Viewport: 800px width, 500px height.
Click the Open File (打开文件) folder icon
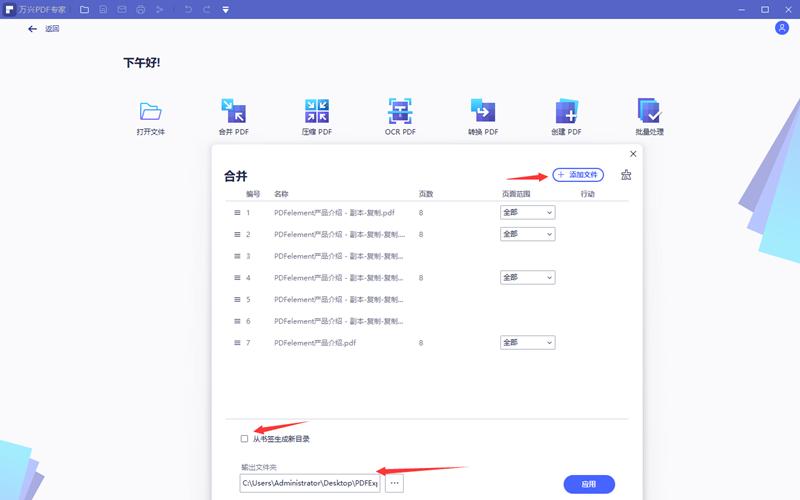coord(151,111)
